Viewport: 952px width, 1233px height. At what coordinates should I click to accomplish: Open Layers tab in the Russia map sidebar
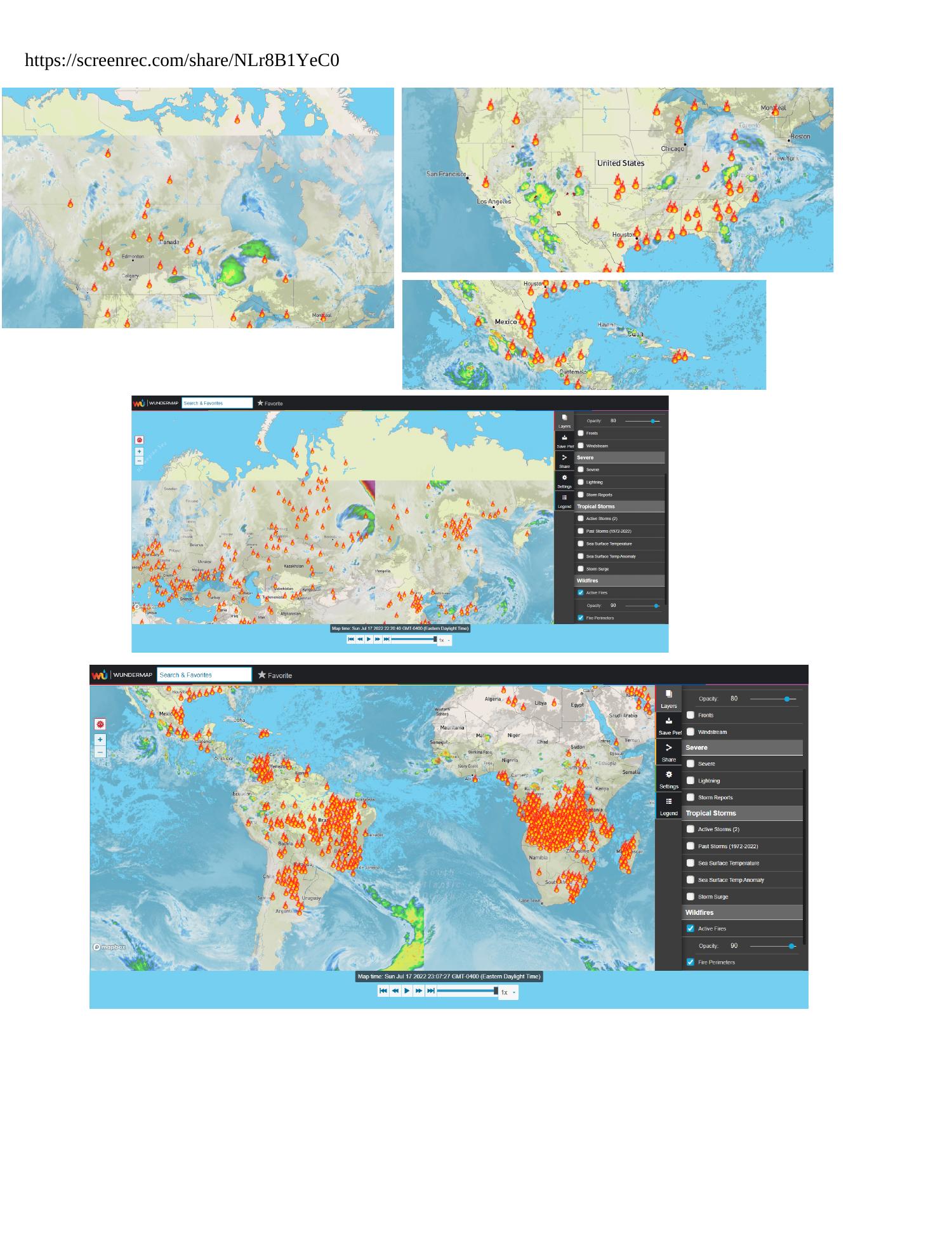tap(564, 420)
